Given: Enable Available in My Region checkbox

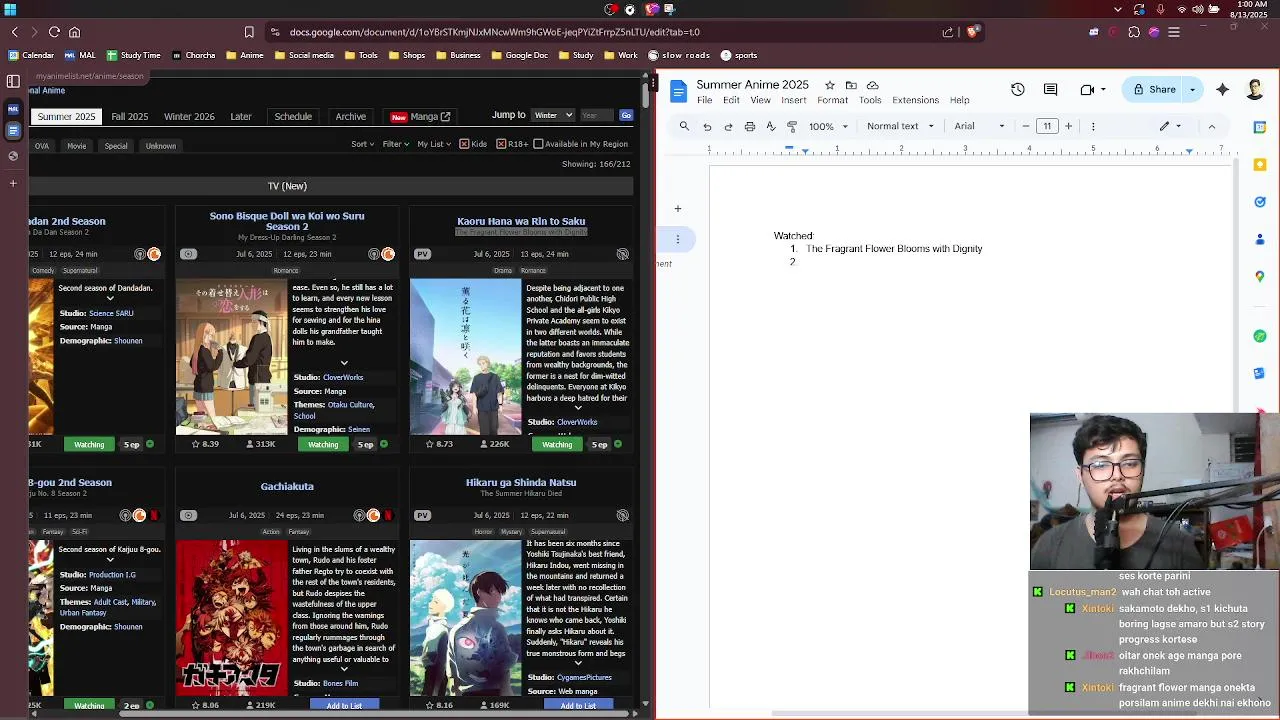Looking at the screenshot, I should (538, 144).
